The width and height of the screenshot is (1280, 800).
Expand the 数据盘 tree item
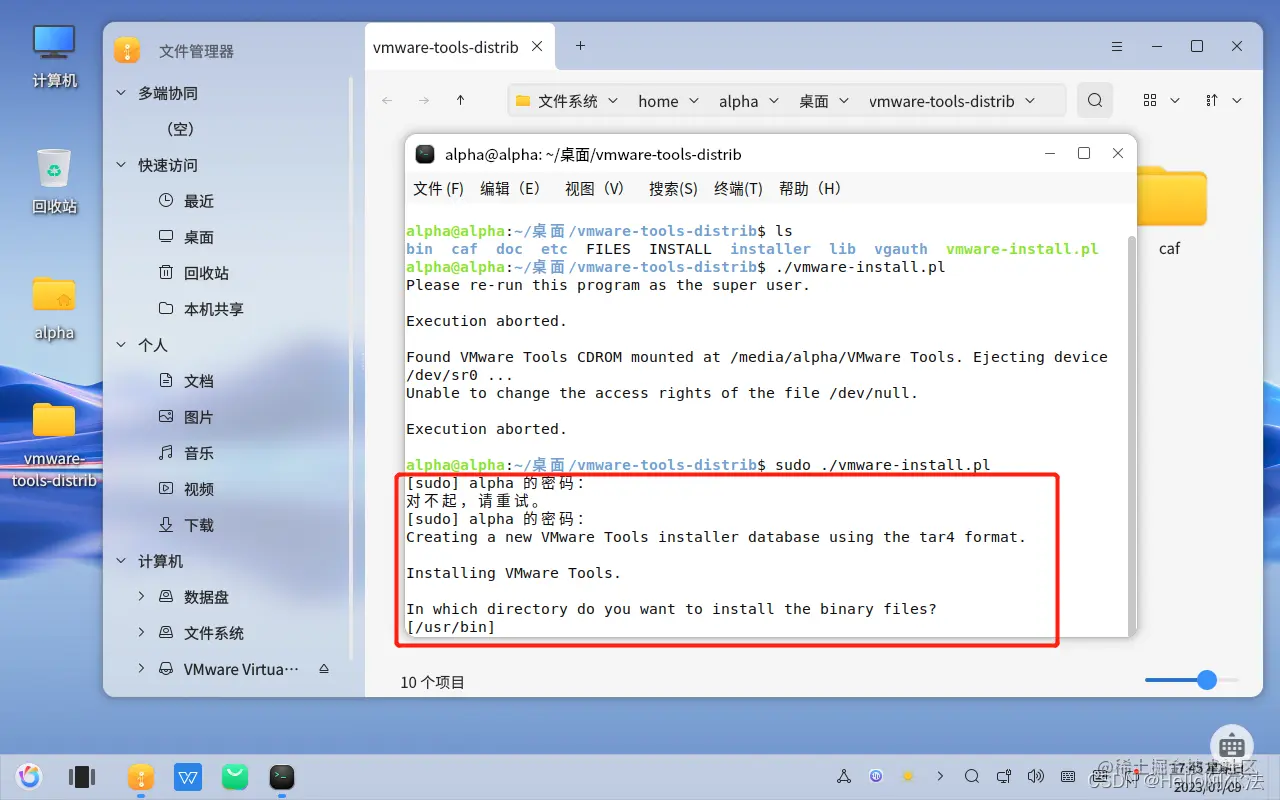(x=141, y=596)
